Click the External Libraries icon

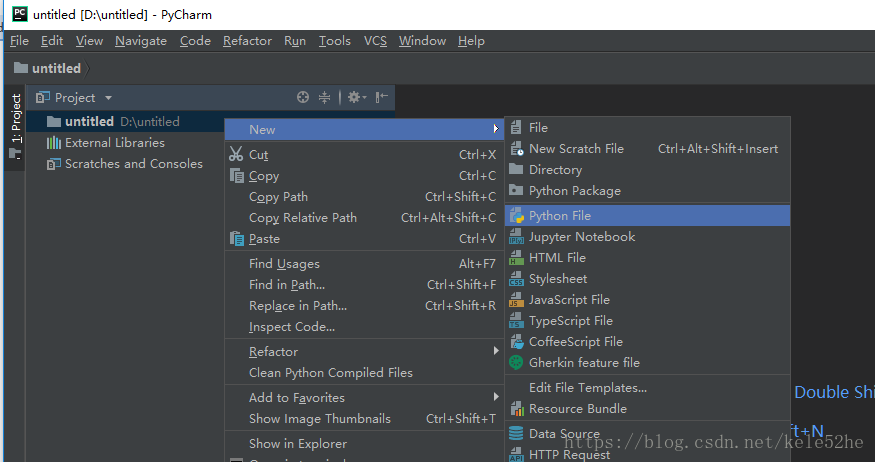point(54,143)
